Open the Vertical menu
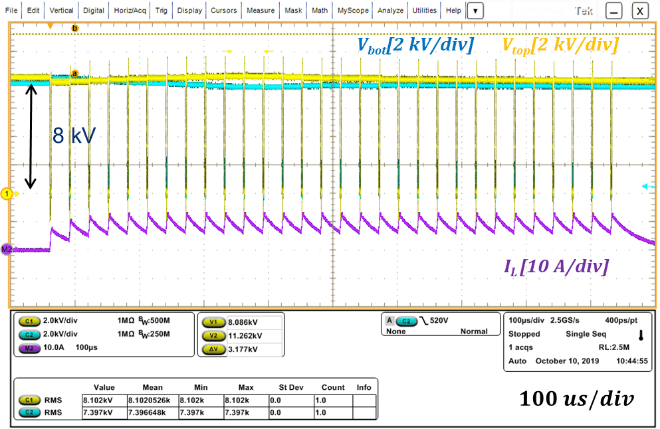The width and height of the screenshot is (660, 429). point(59,9)
